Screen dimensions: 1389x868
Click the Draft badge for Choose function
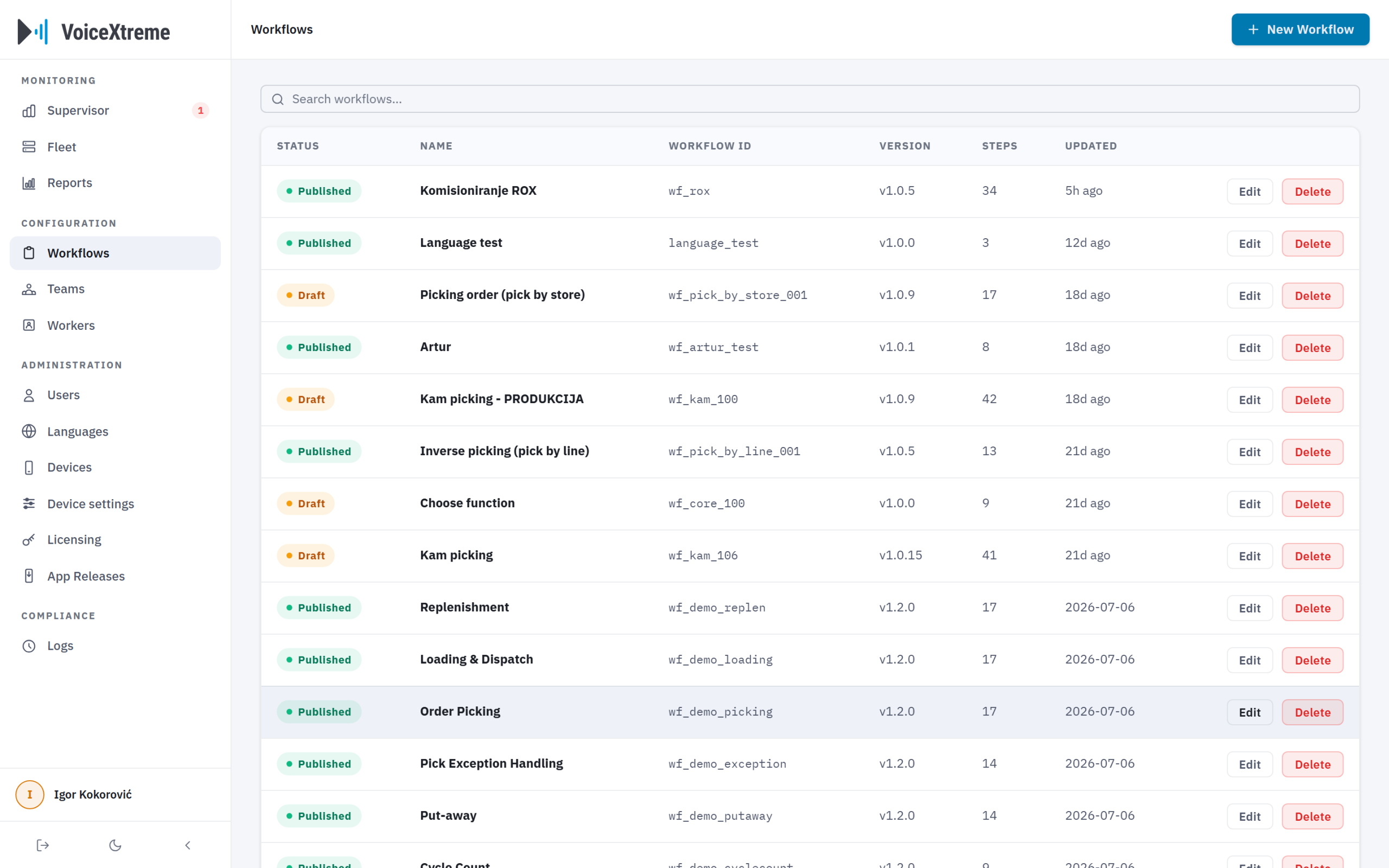coord(305,503)
